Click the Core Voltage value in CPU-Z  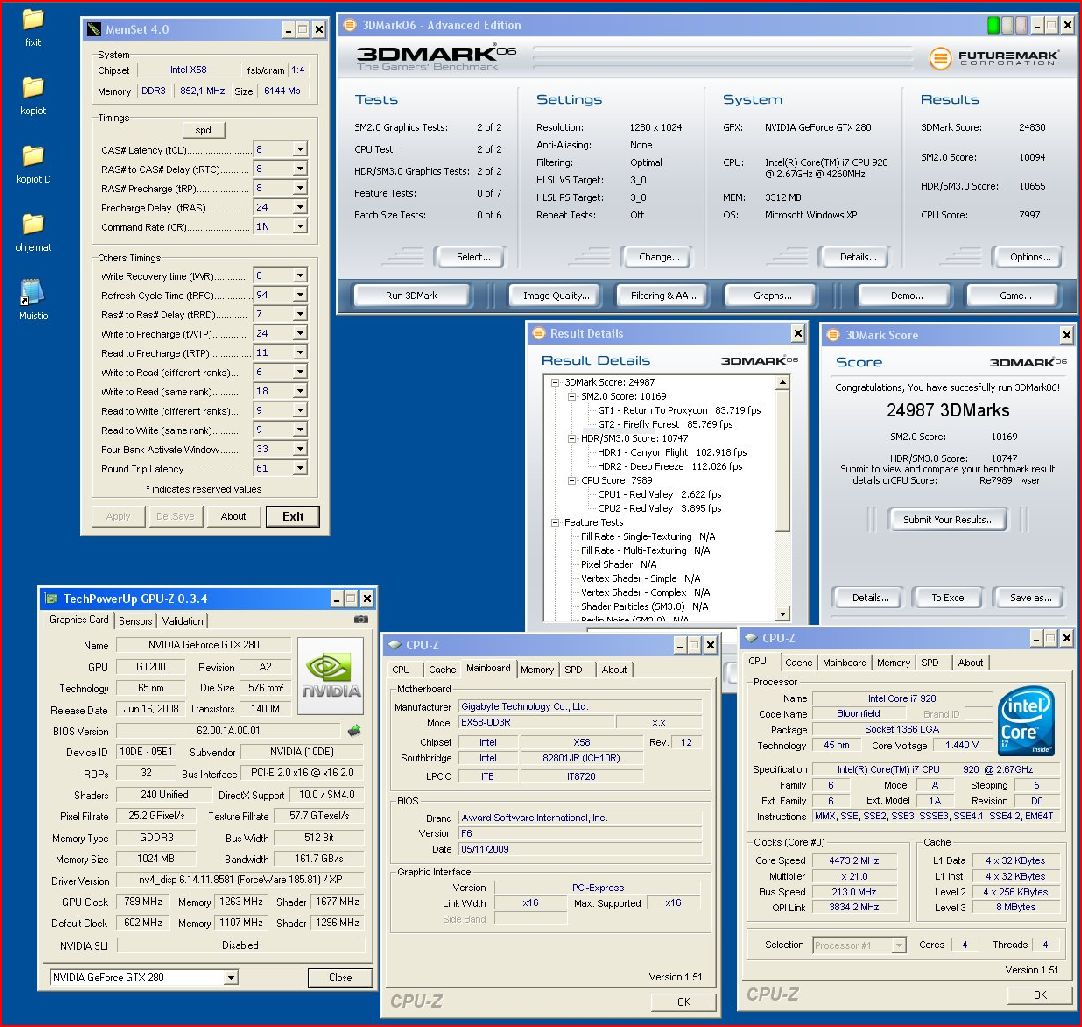[x=961, y=745]
